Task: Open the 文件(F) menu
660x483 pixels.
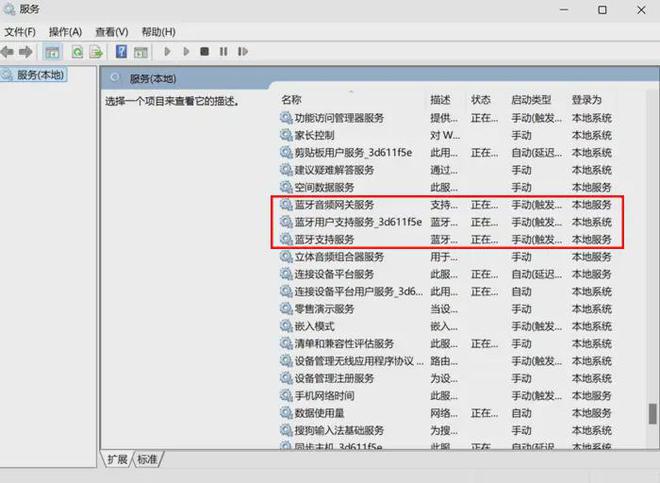Action: click(x=20, y=32)
